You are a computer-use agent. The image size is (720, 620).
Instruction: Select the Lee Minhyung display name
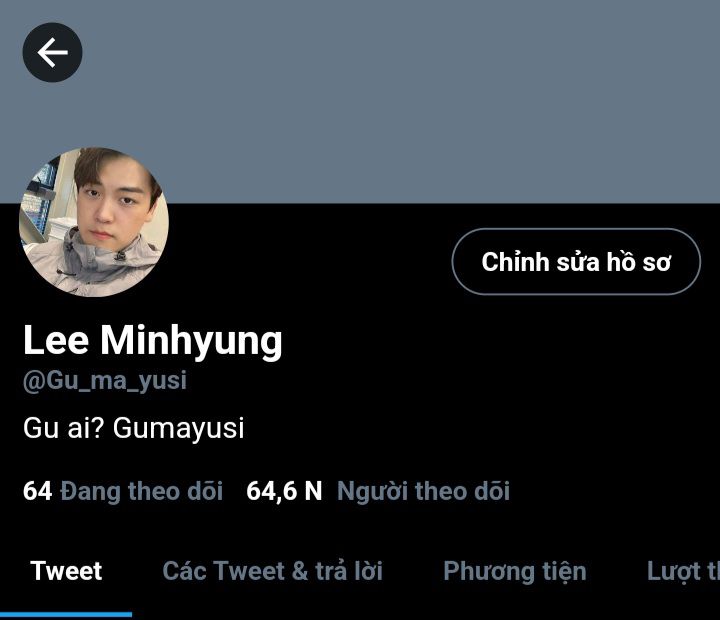(152, 340)
